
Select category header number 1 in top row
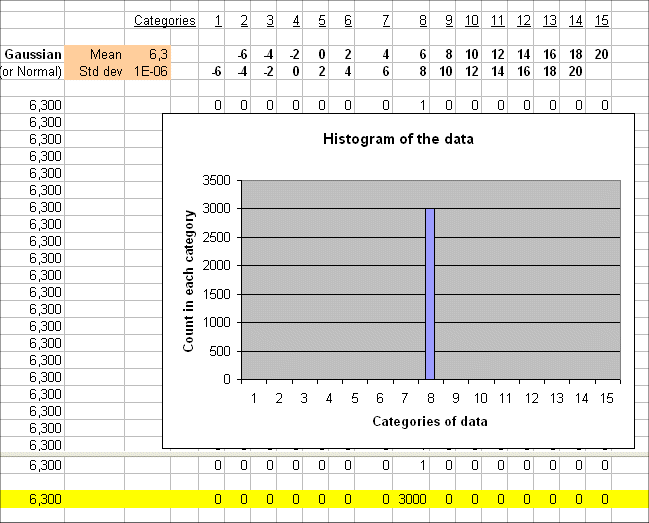coord(218,21)
